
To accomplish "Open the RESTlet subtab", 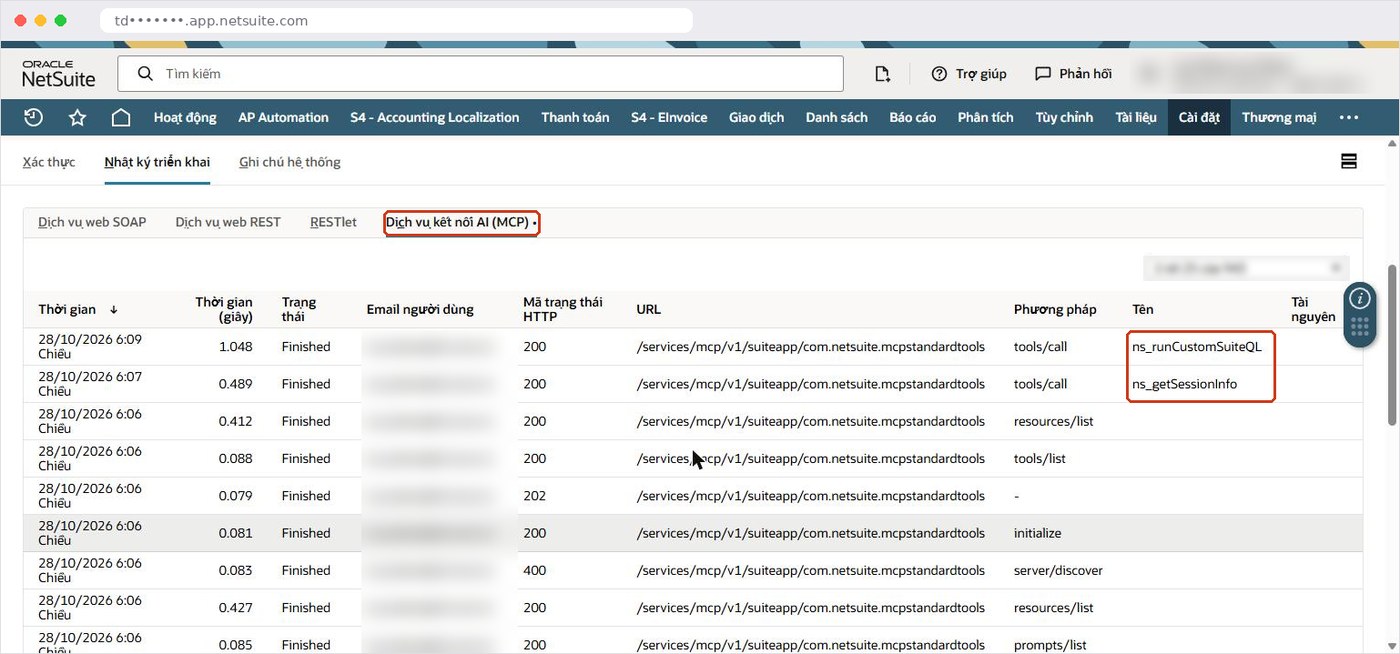I will (x=333, y=222).
